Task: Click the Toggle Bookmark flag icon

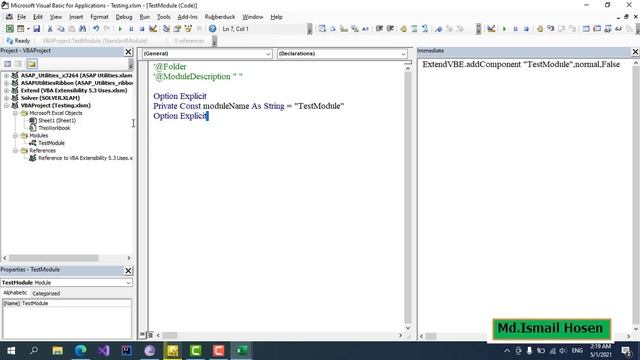Action: 438,29
